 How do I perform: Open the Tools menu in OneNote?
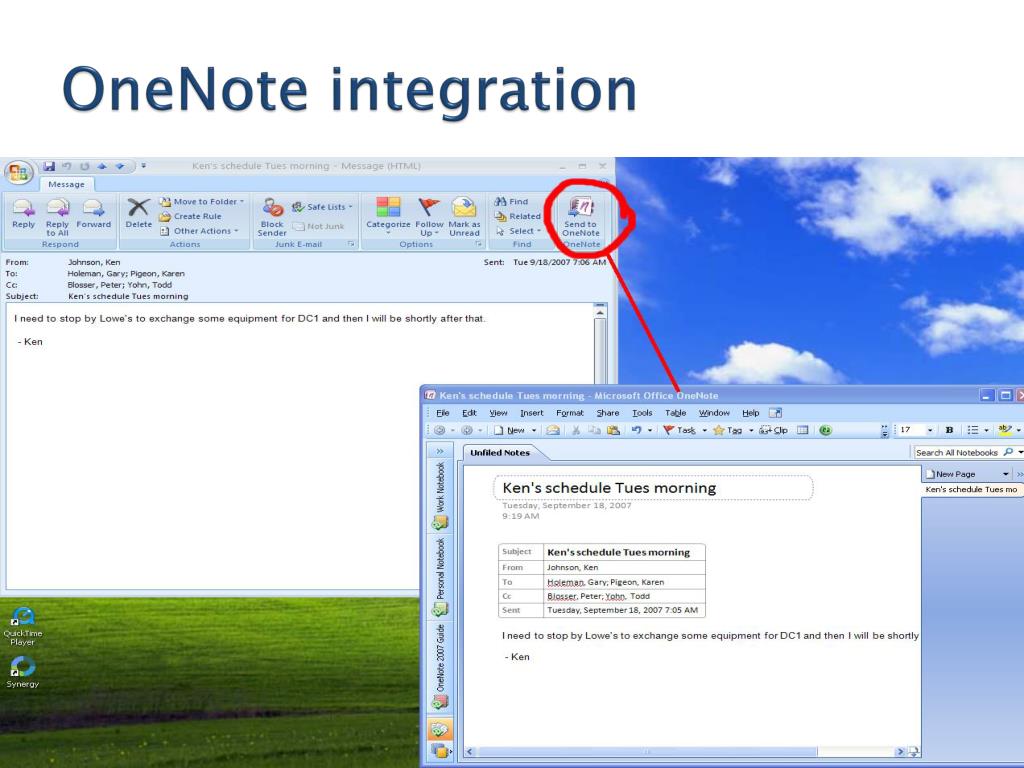point(642,413)
